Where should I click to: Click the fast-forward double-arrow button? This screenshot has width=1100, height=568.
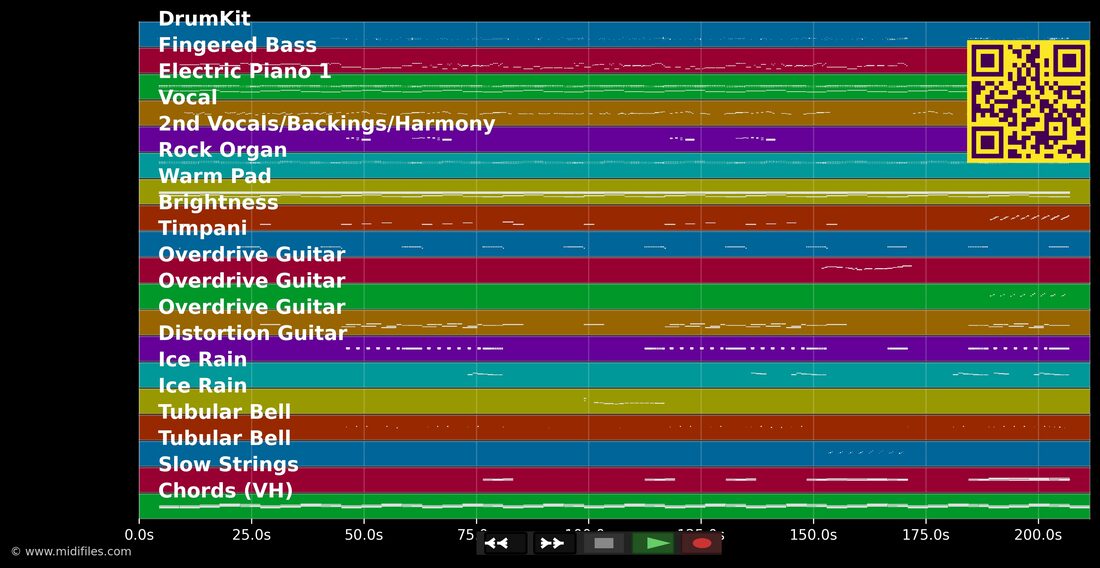(x=554, y=543)
